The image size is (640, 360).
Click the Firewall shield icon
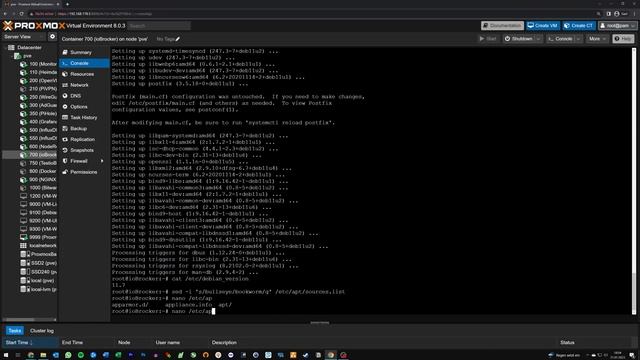tap(65, 161)
